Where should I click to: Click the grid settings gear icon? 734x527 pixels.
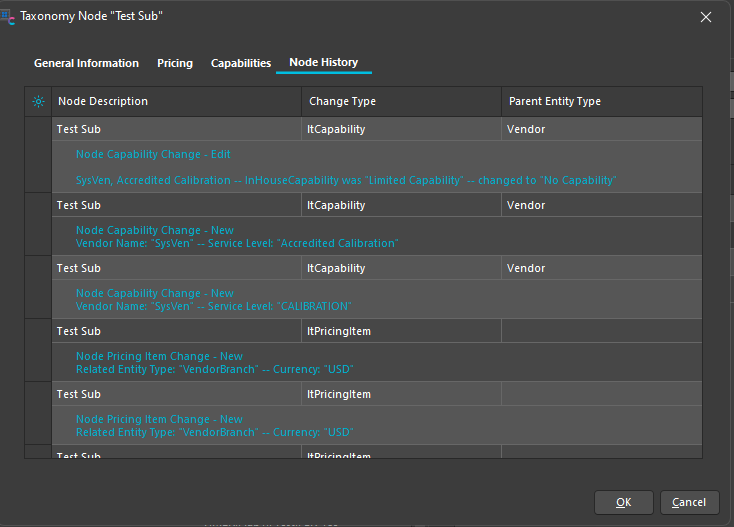(38, 102)
